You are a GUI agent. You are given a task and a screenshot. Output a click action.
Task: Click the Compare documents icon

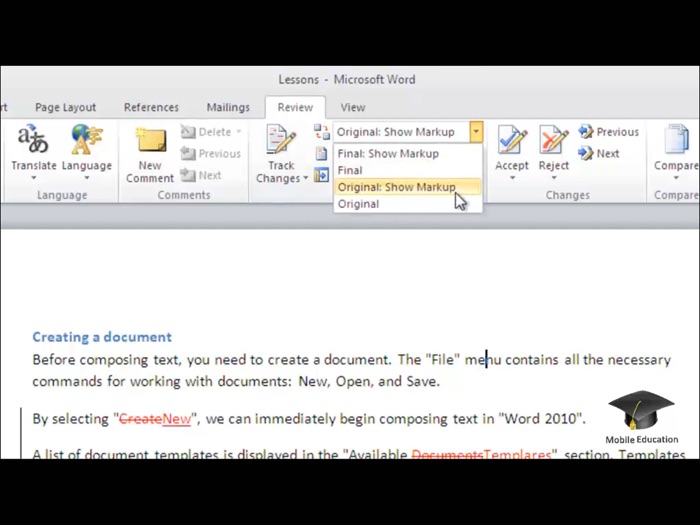676,139
